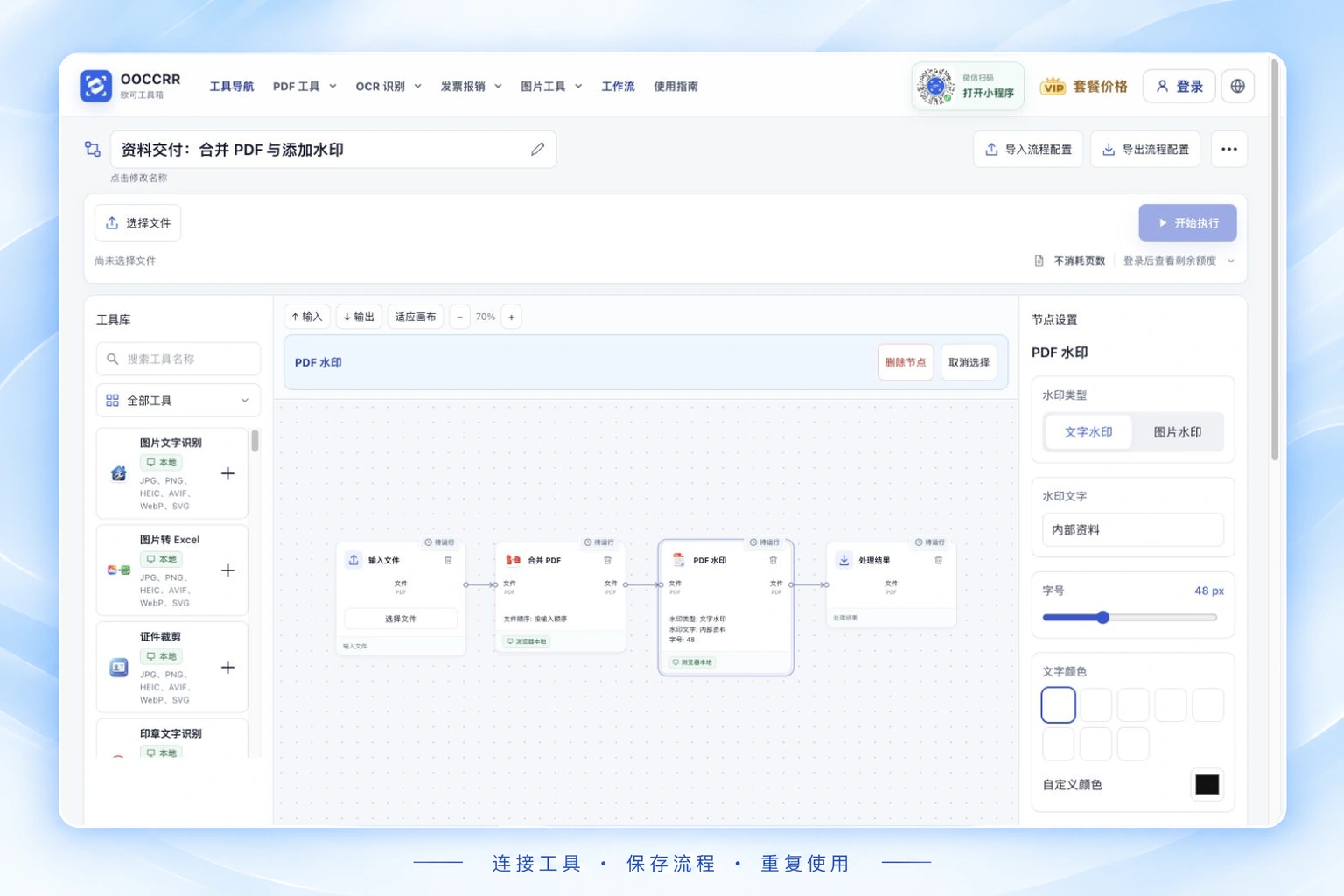Click the 开始执行 button
This screenshot has width=1344, height=896.
tap(1187, 223)
